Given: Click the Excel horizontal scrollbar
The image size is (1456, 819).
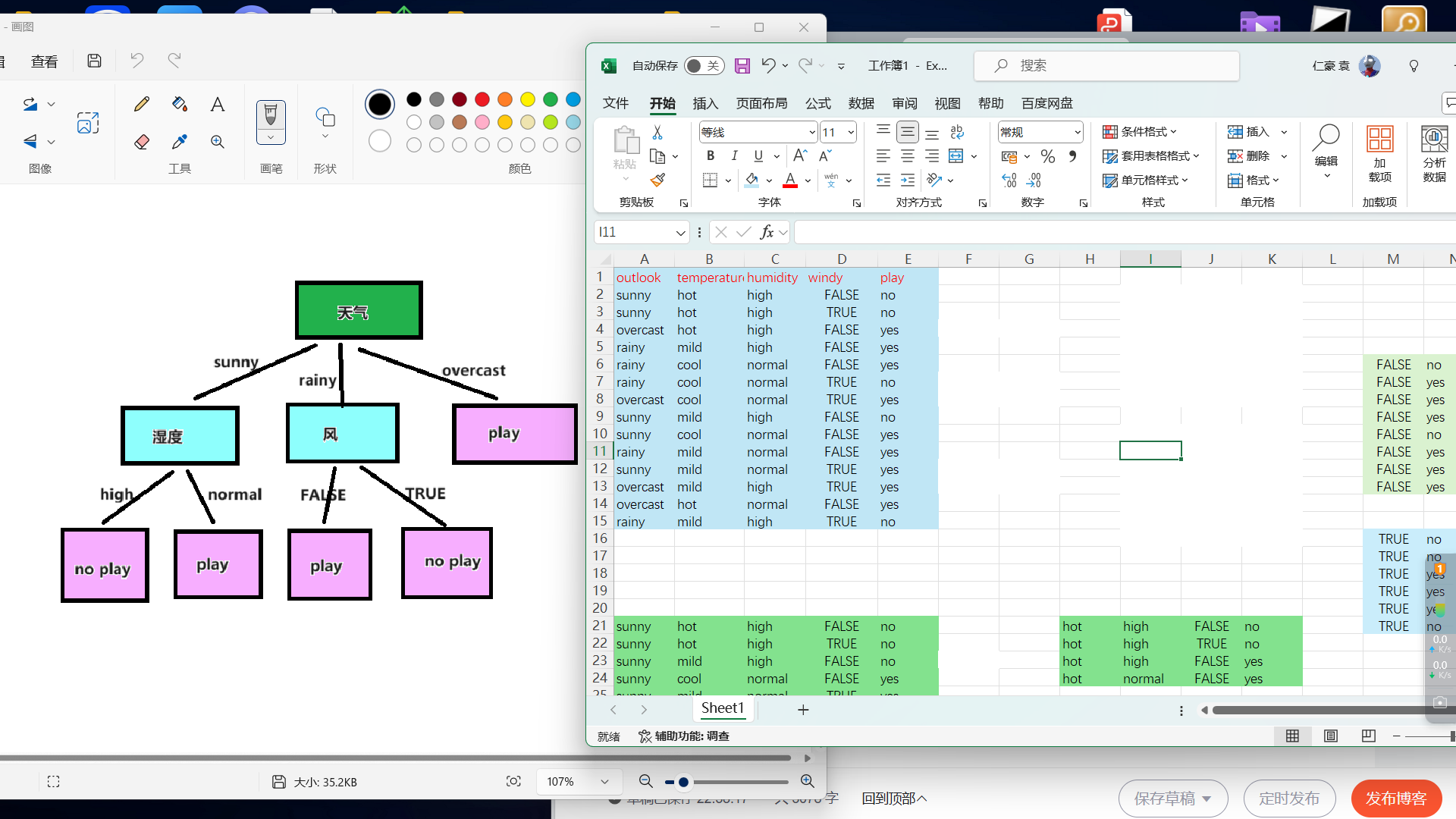Looking at the screenshot, I should (1327, 711).
